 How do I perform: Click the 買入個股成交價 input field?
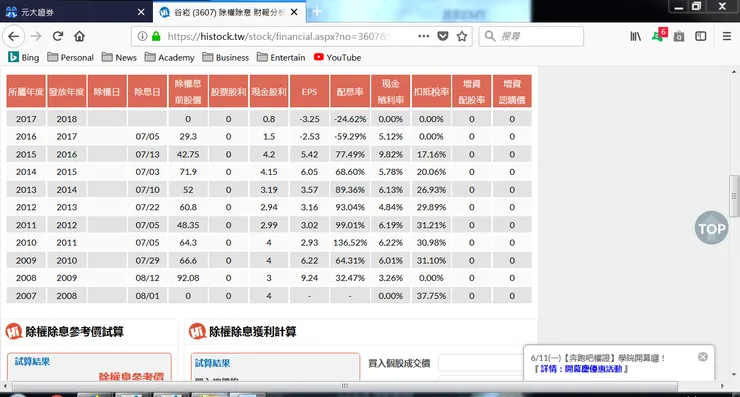click(481, 363)
